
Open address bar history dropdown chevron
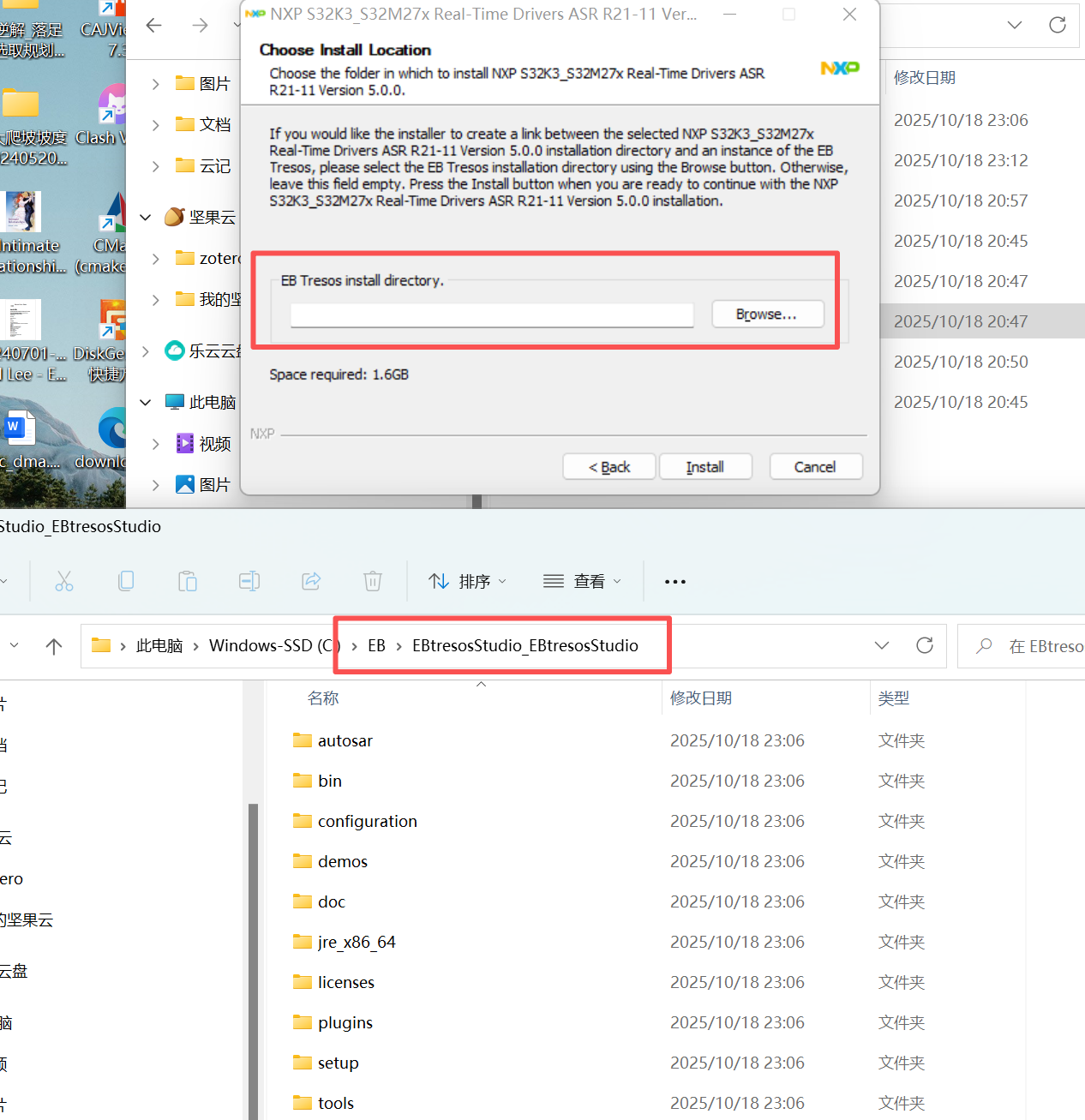[882, 645]
